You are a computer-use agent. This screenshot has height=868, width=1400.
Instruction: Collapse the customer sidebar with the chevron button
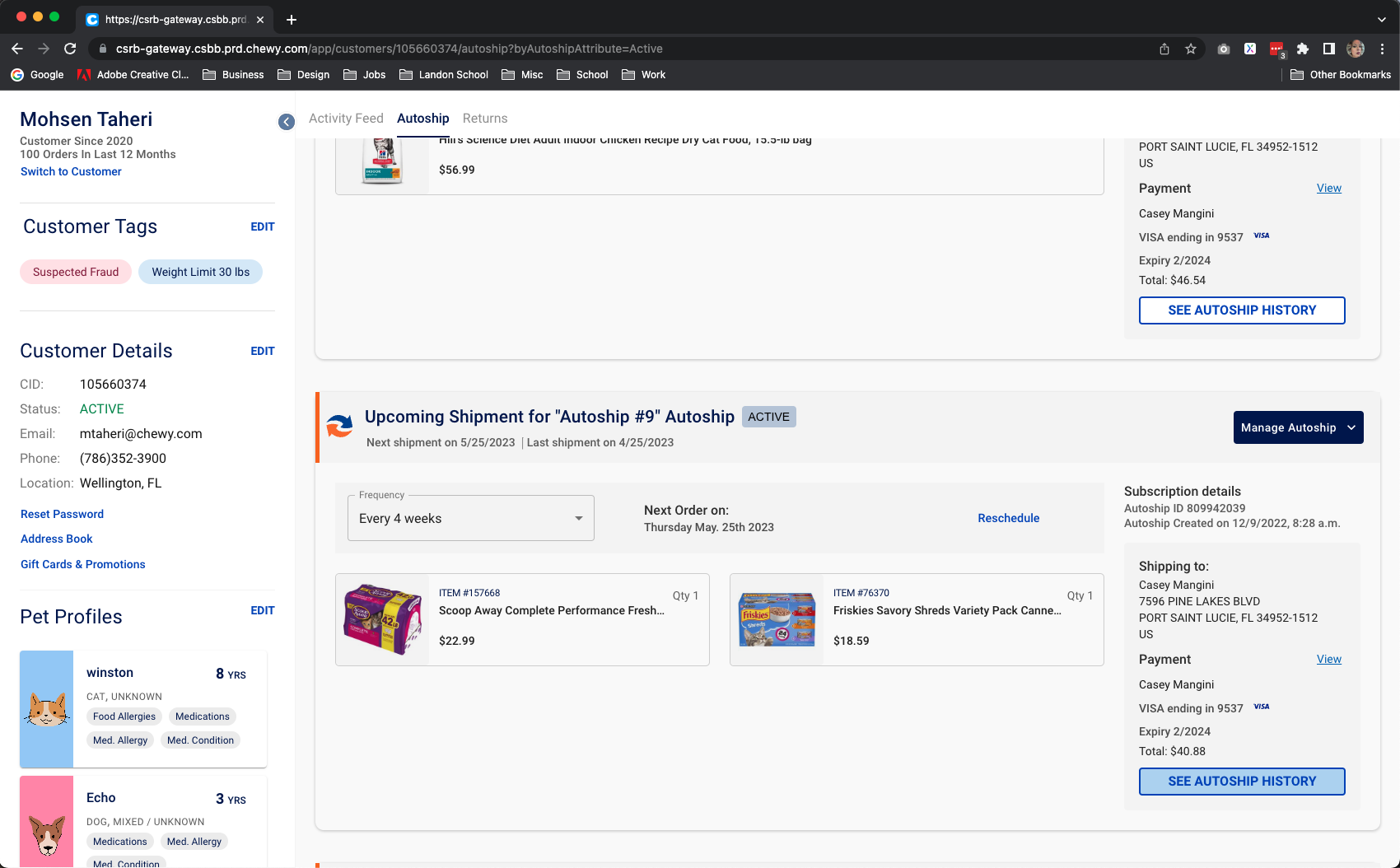[287, 122]
